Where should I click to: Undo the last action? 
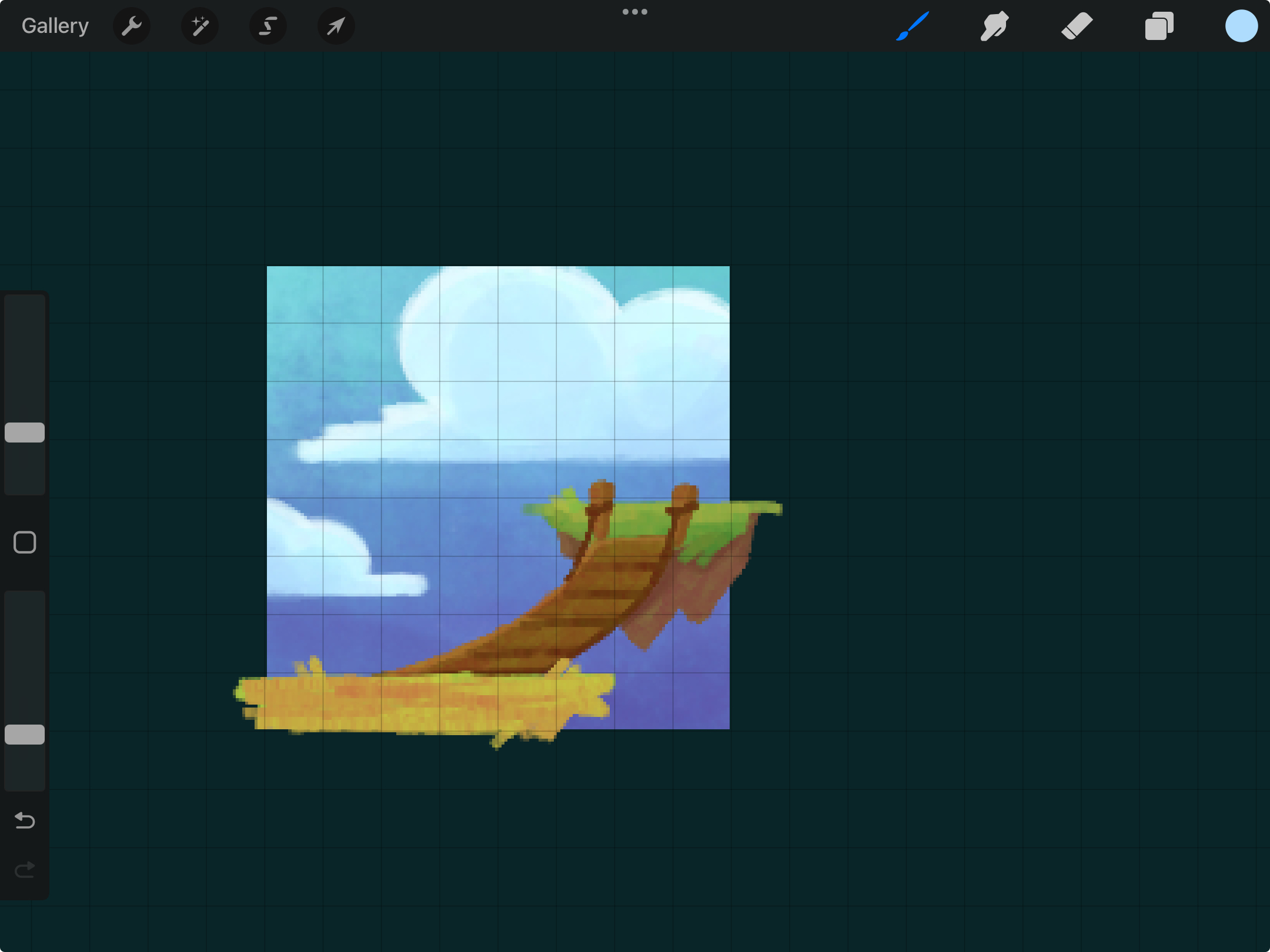[25, 820]
